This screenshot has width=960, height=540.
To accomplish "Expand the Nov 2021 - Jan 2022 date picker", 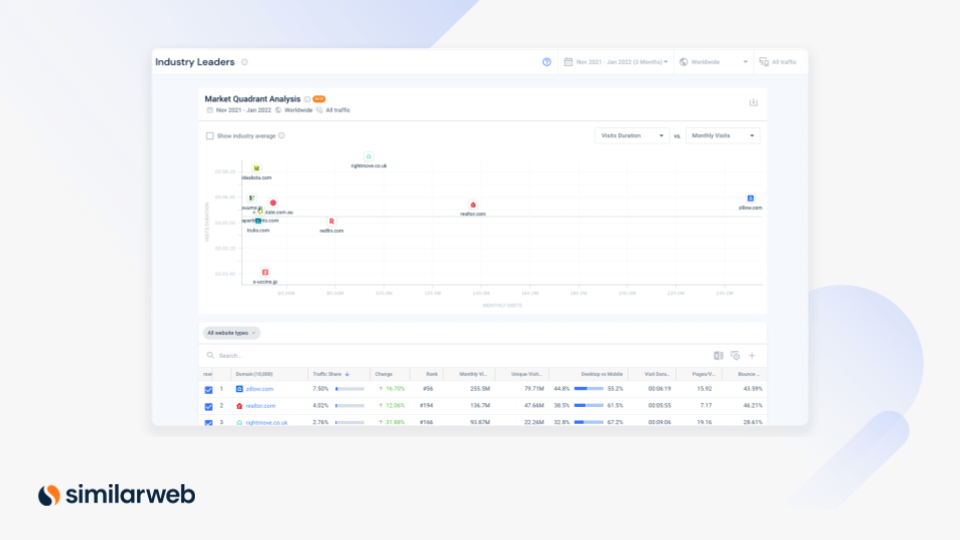I will click(x=616, y=62).
